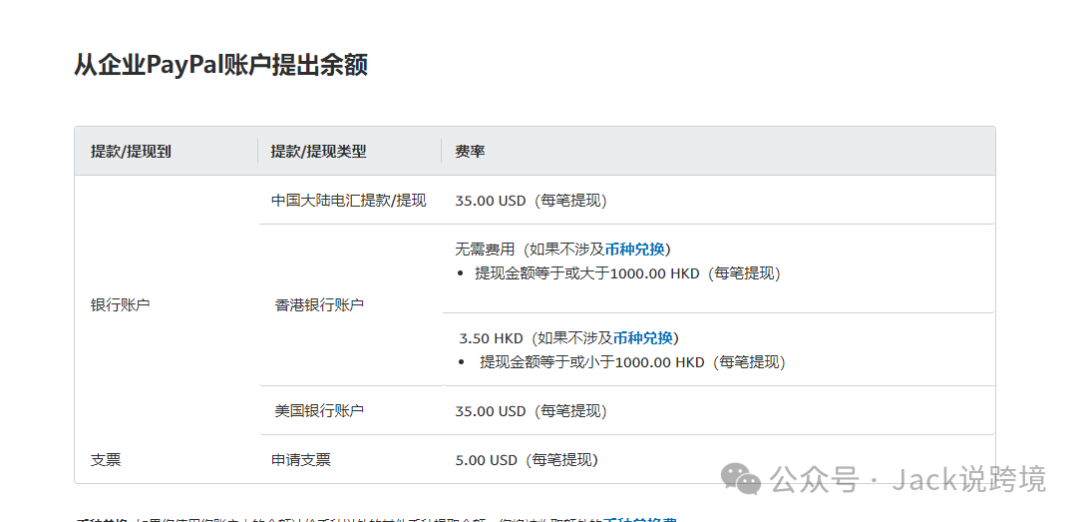Open 币种兑换 link in the 3.50 HKD row
Viewport: 1080px width, 522px height.
click(644, 338)
